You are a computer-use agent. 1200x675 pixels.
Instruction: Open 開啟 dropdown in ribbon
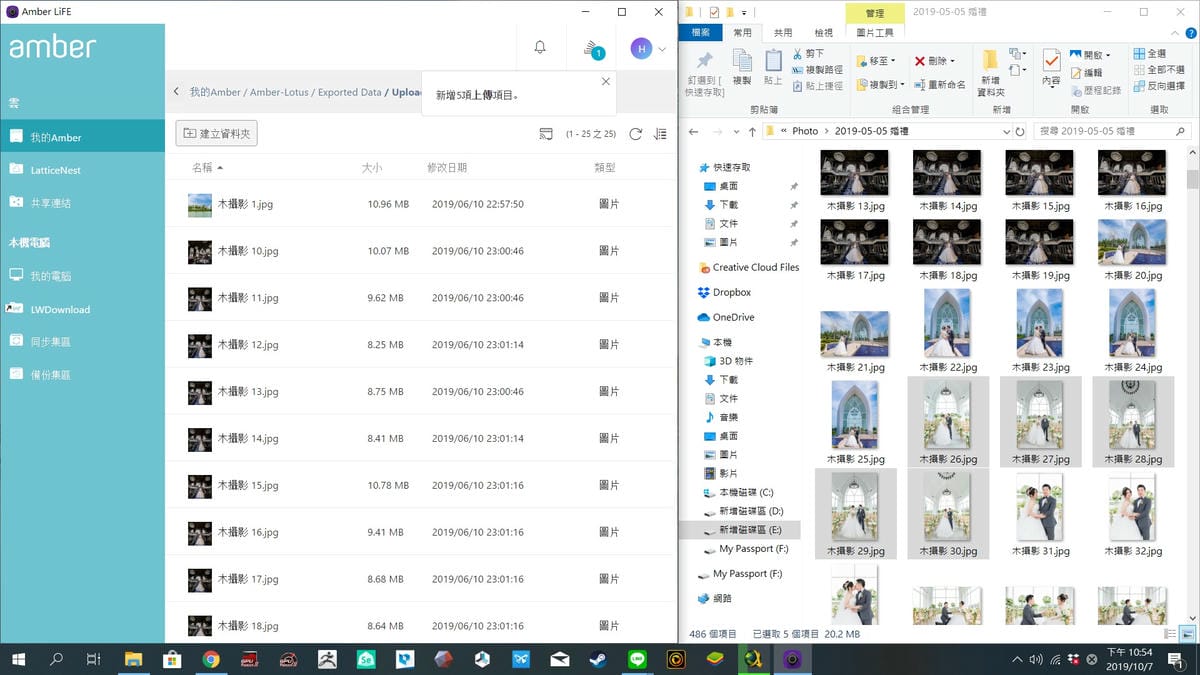[1092, 55]
